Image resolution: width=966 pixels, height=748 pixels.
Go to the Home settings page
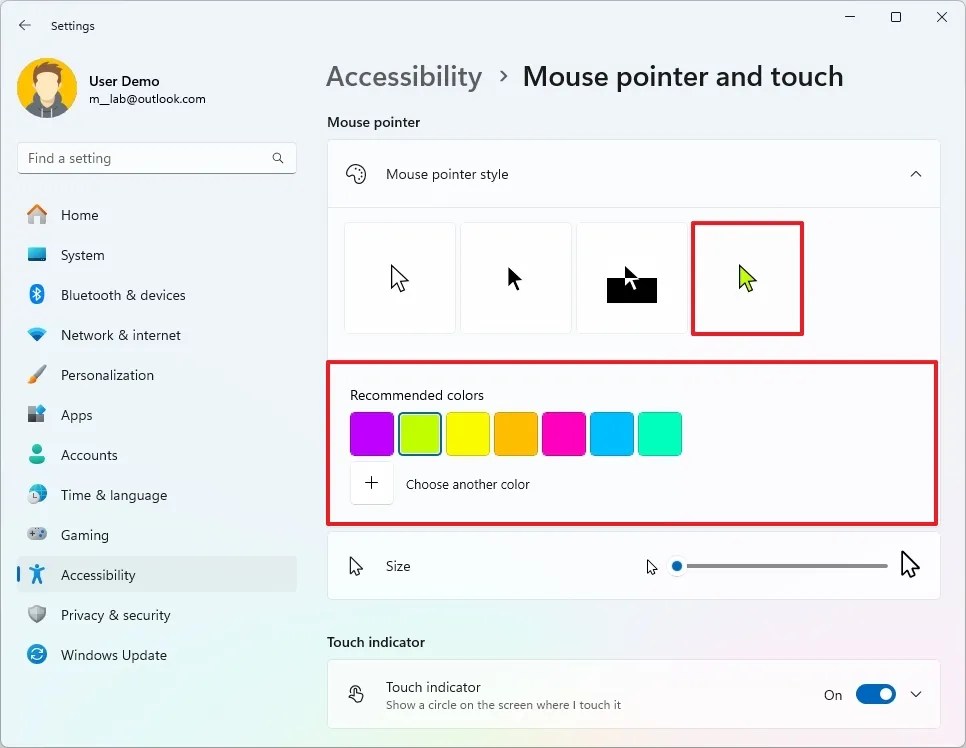click(x=38, y=215)
